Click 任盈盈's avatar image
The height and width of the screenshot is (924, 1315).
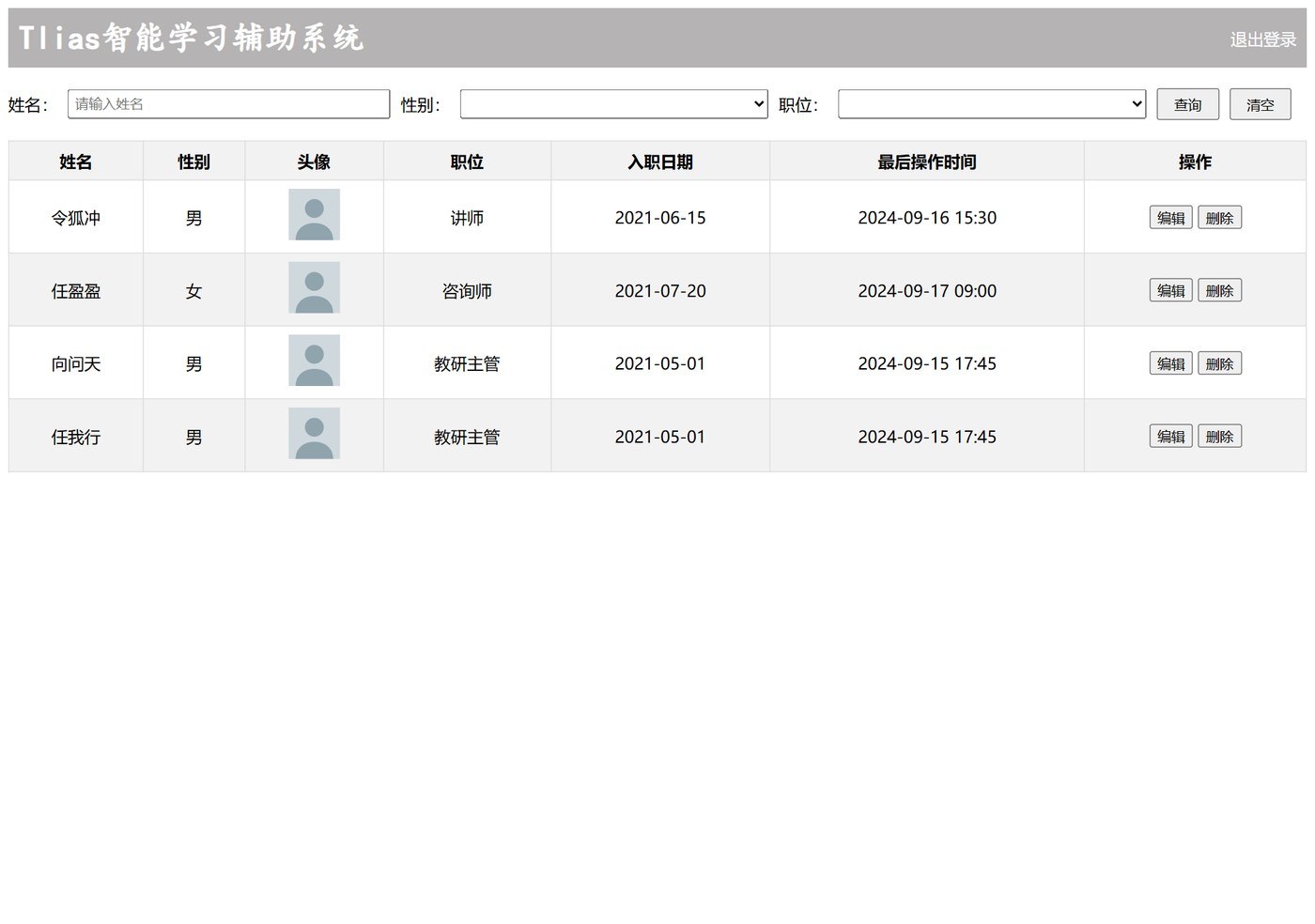click(314, 287)
